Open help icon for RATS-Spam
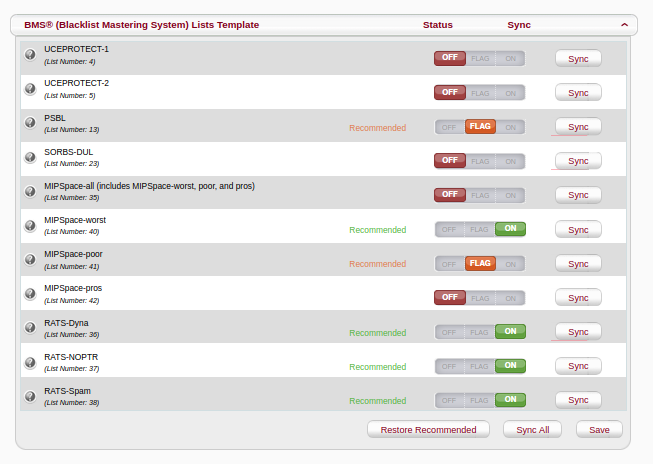This screenshot has width=653, height=464. pyautogui.click(x=30, y=396)
